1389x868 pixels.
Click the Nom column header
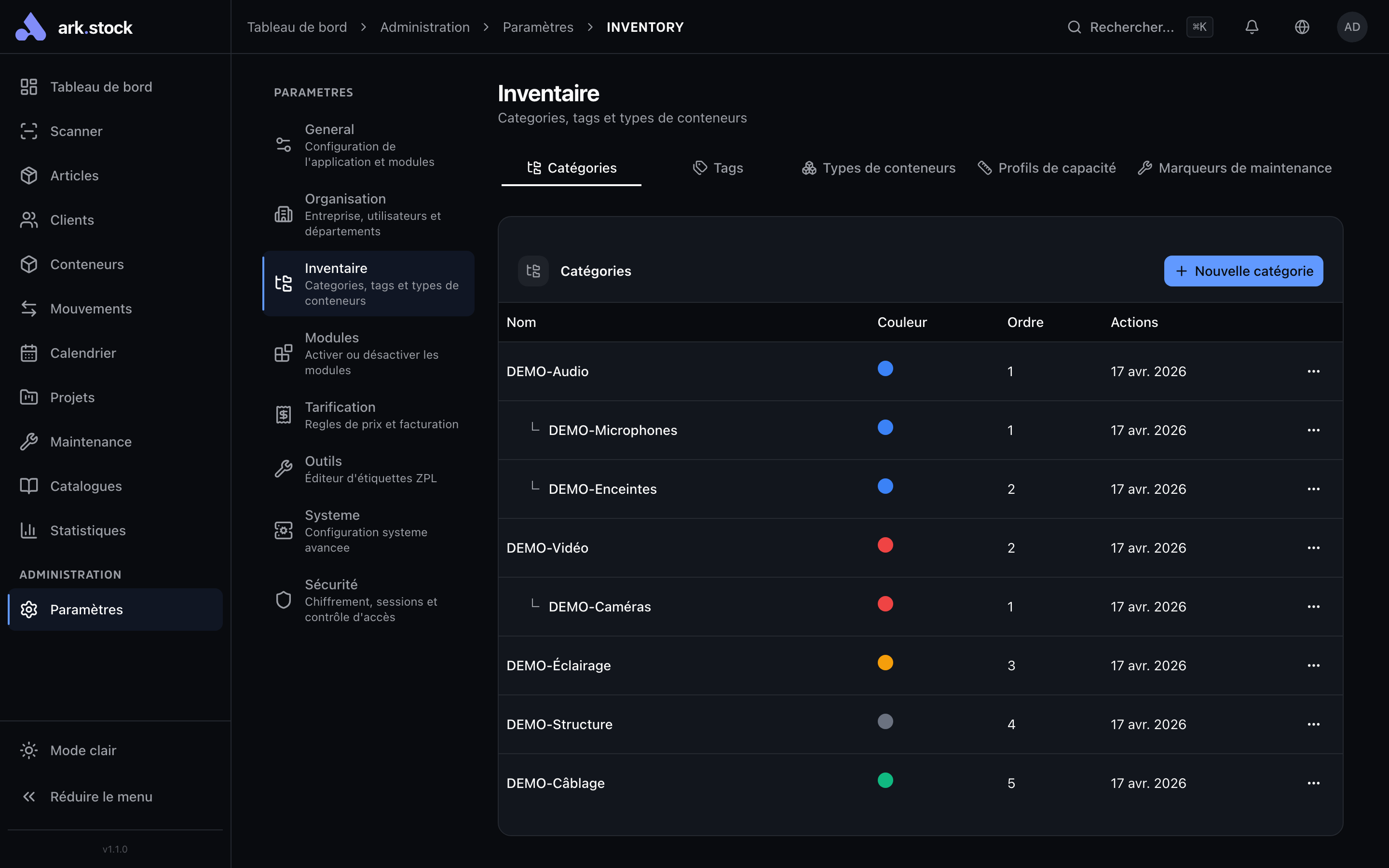coord(521,322)
